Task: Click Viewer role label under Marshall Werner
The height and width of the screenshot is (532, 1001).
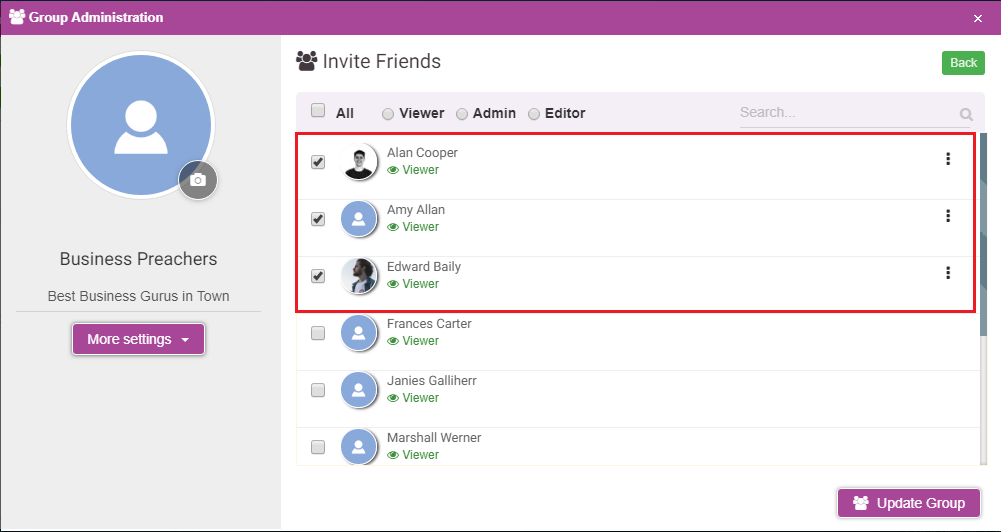Action: click(x=421, y=455)
